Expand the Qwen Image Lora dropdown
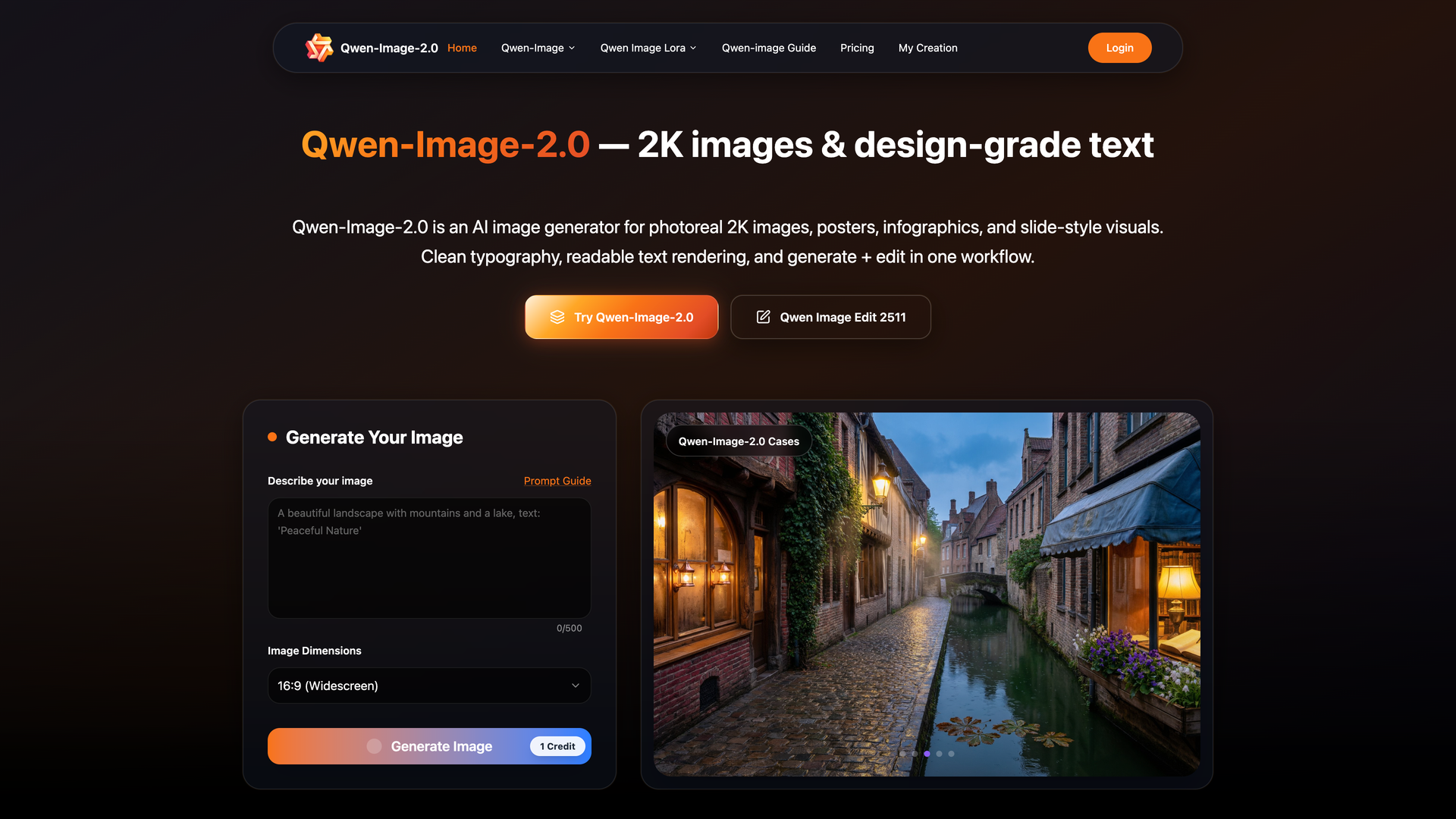Image resolution: width=1456 pixels, height=819 pixels. 648,48
